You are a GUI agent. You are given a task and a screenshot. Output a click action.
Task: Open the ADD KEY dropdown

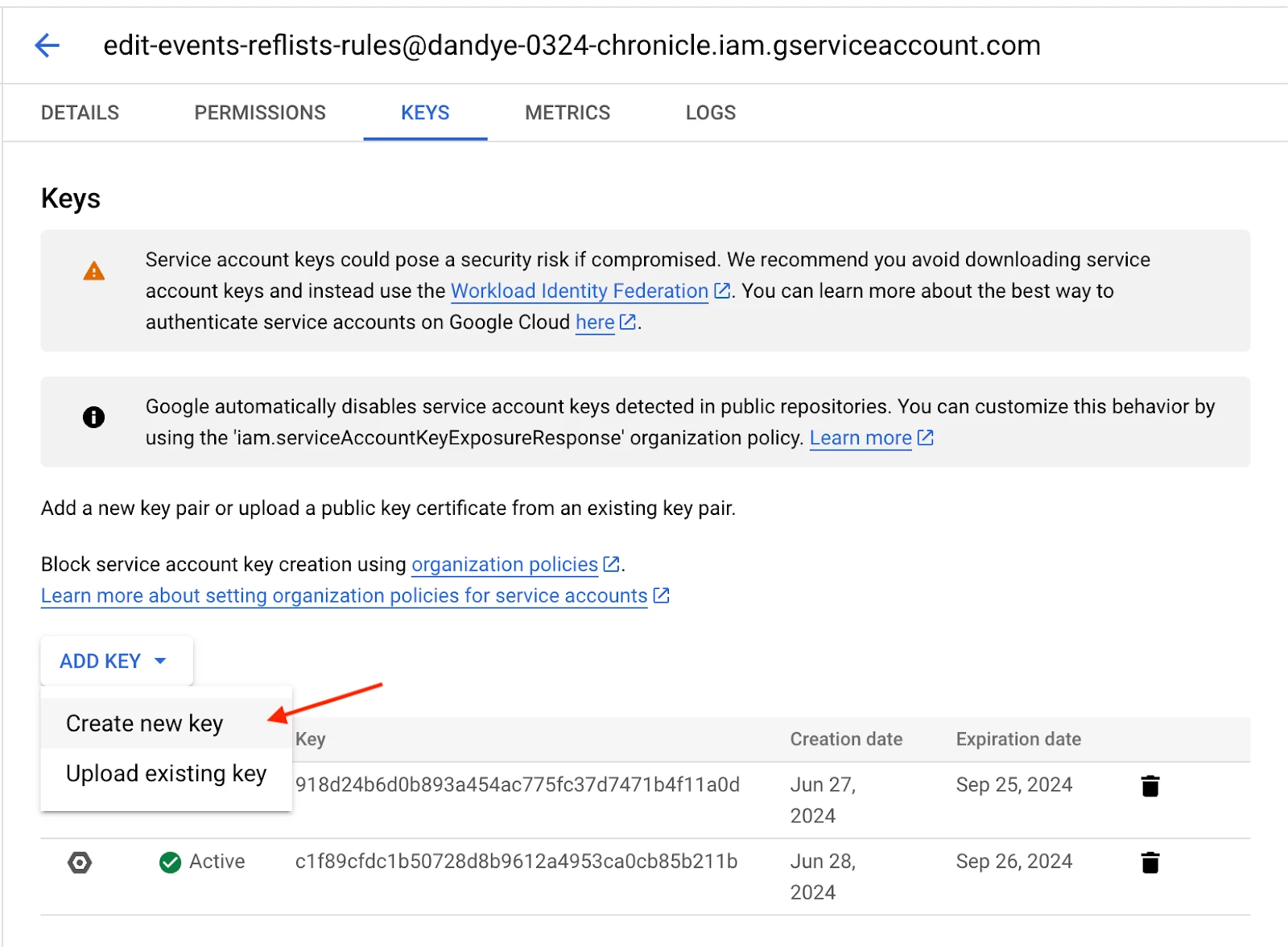coord(117,661)
